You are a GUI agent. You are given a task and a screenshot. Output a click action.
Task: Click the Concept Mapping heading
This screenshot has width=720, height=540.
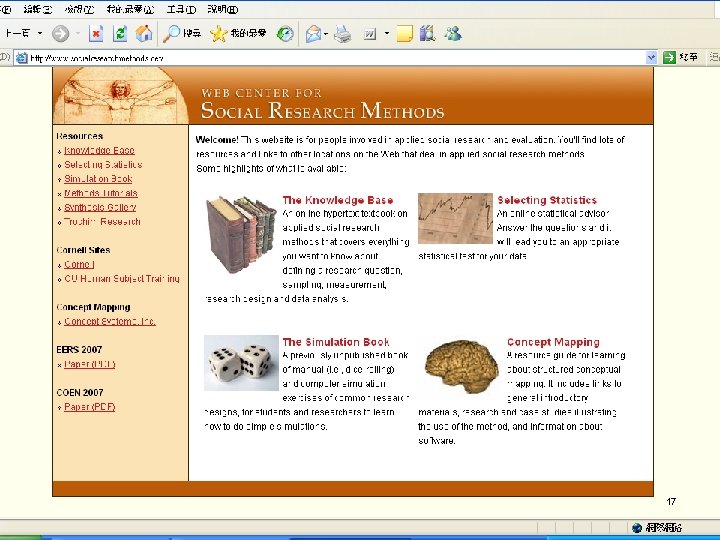coord(553,342)
